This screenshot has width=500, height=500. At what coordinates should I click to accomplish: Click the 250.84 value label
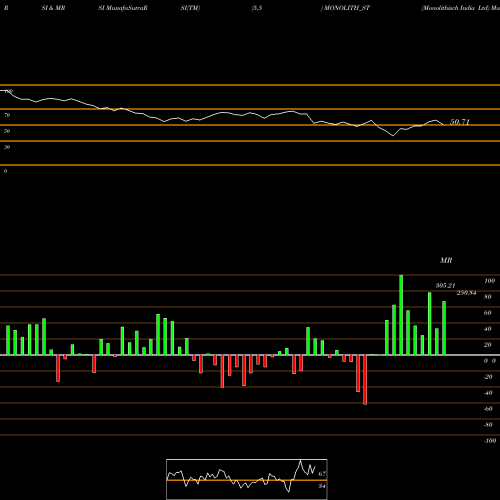pos(466,293)
